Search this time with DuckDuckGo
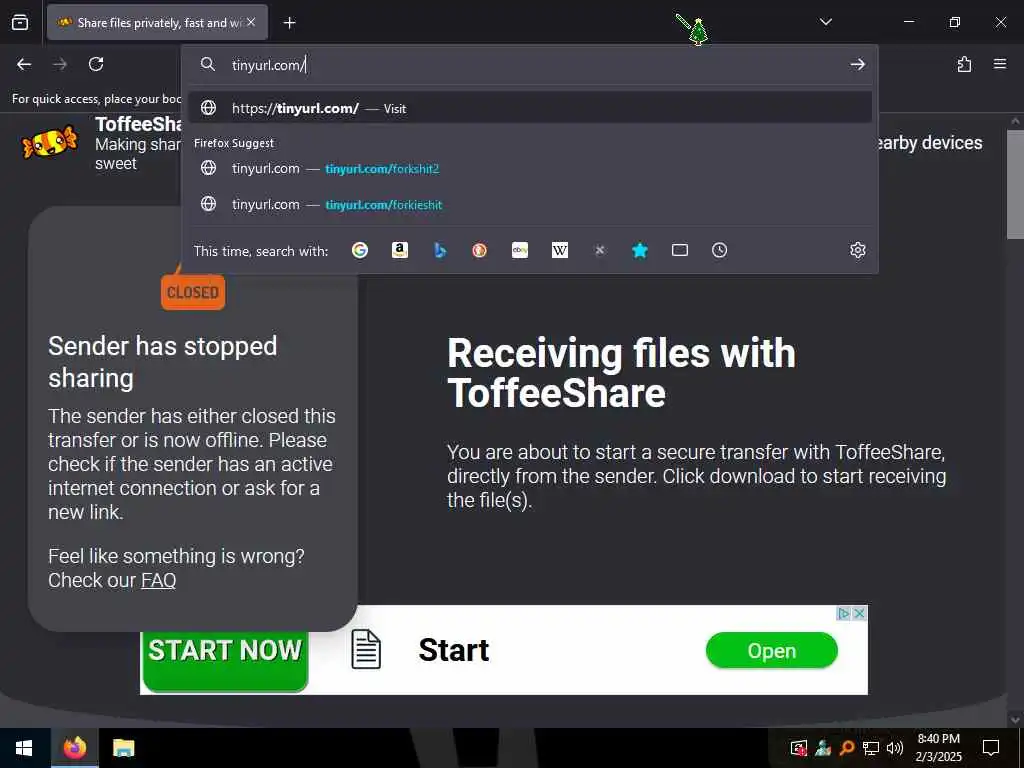 point(479,250)
